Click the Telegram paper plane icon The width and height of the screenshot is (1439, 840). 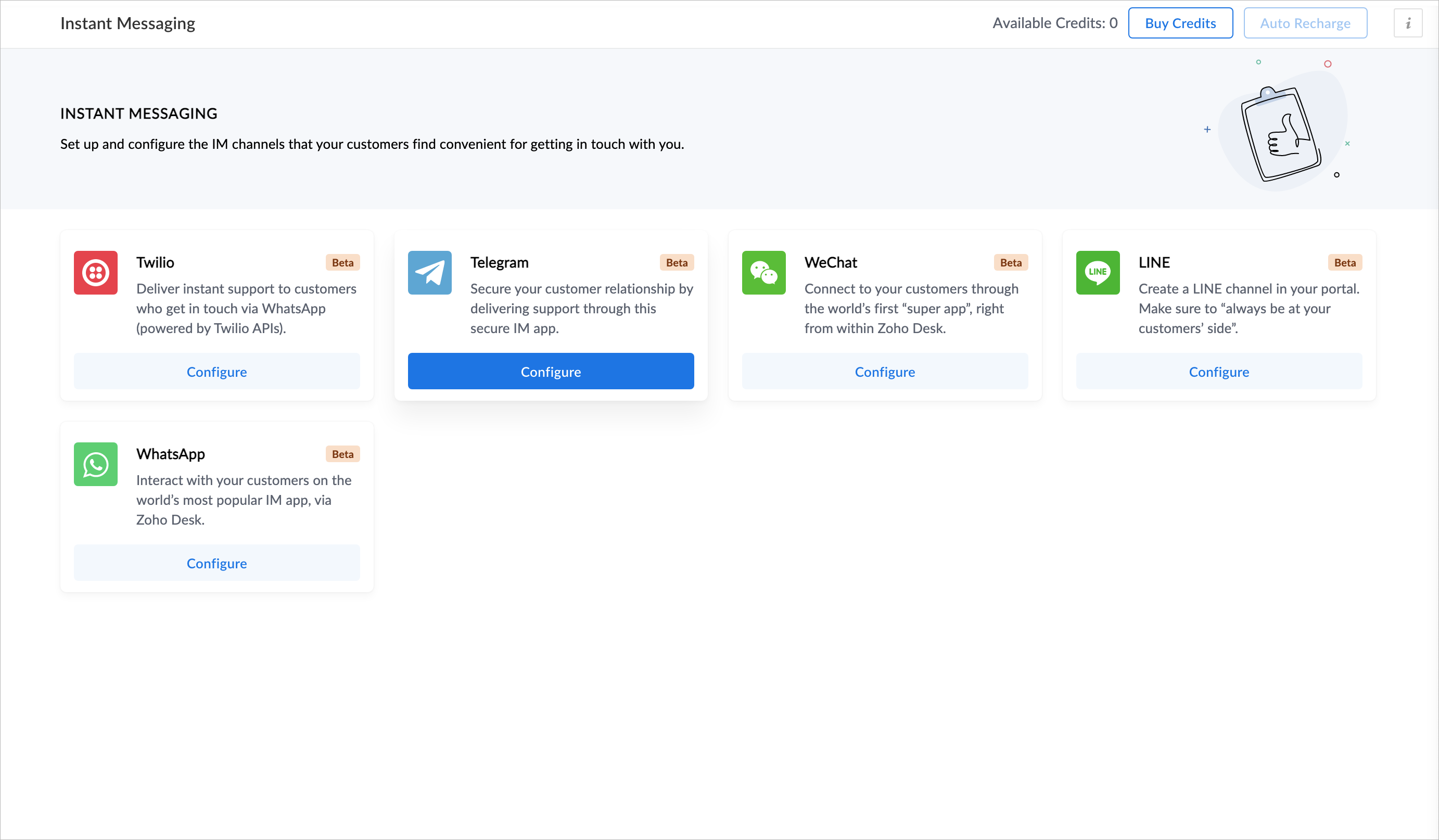coord(429,272)
